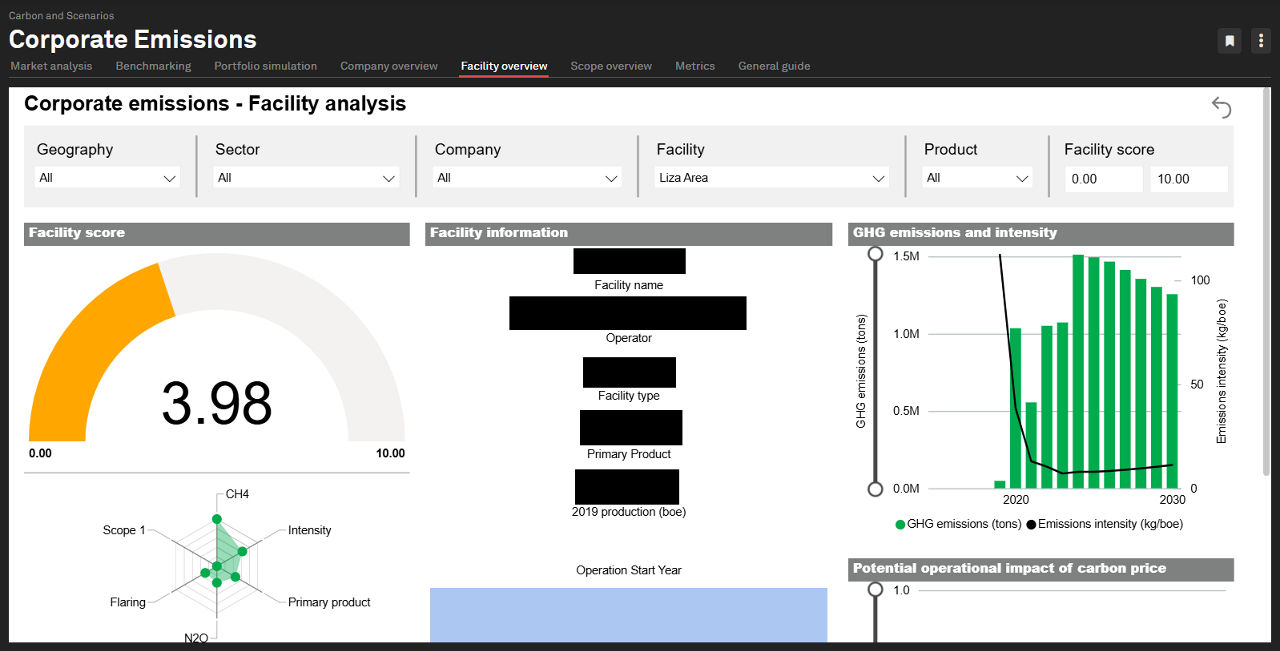Open the three-dot more options menu
This screenshot has height=651, width=1280.
[x=1259, y=41]
